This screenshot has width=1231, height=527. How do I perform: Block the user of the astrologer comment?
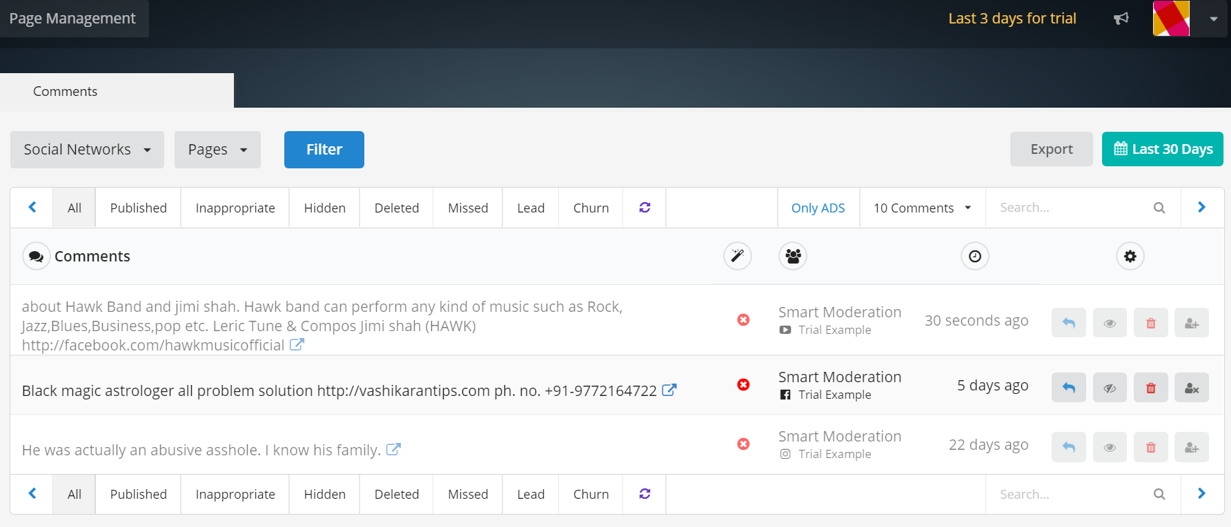tap(1191, 387)
